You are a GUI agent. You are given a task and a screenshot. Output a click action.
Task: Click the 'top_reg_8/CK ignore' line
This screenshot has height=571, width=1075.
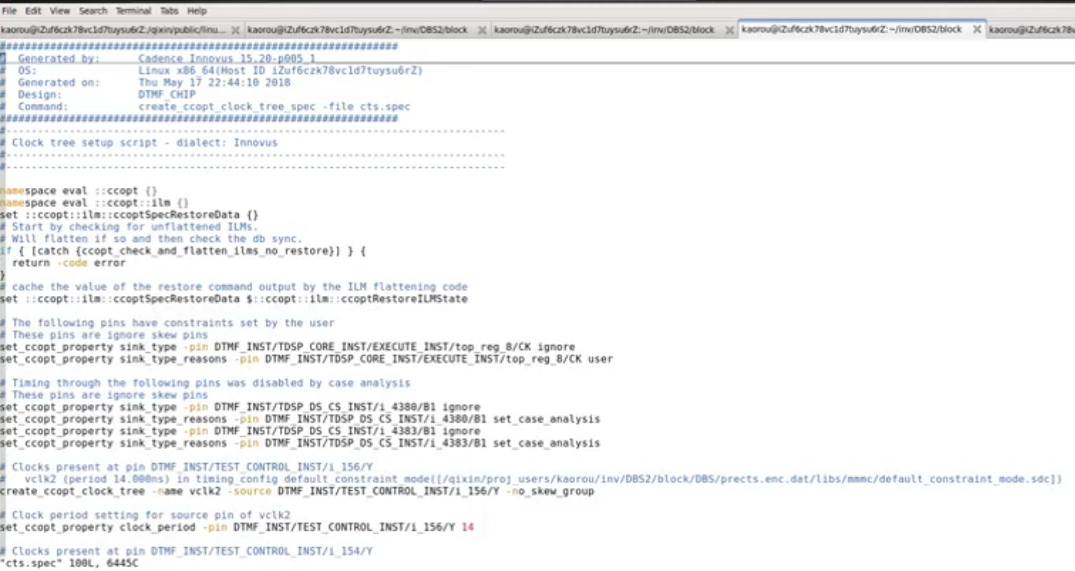pyautogui.click(x=288, y=347)
